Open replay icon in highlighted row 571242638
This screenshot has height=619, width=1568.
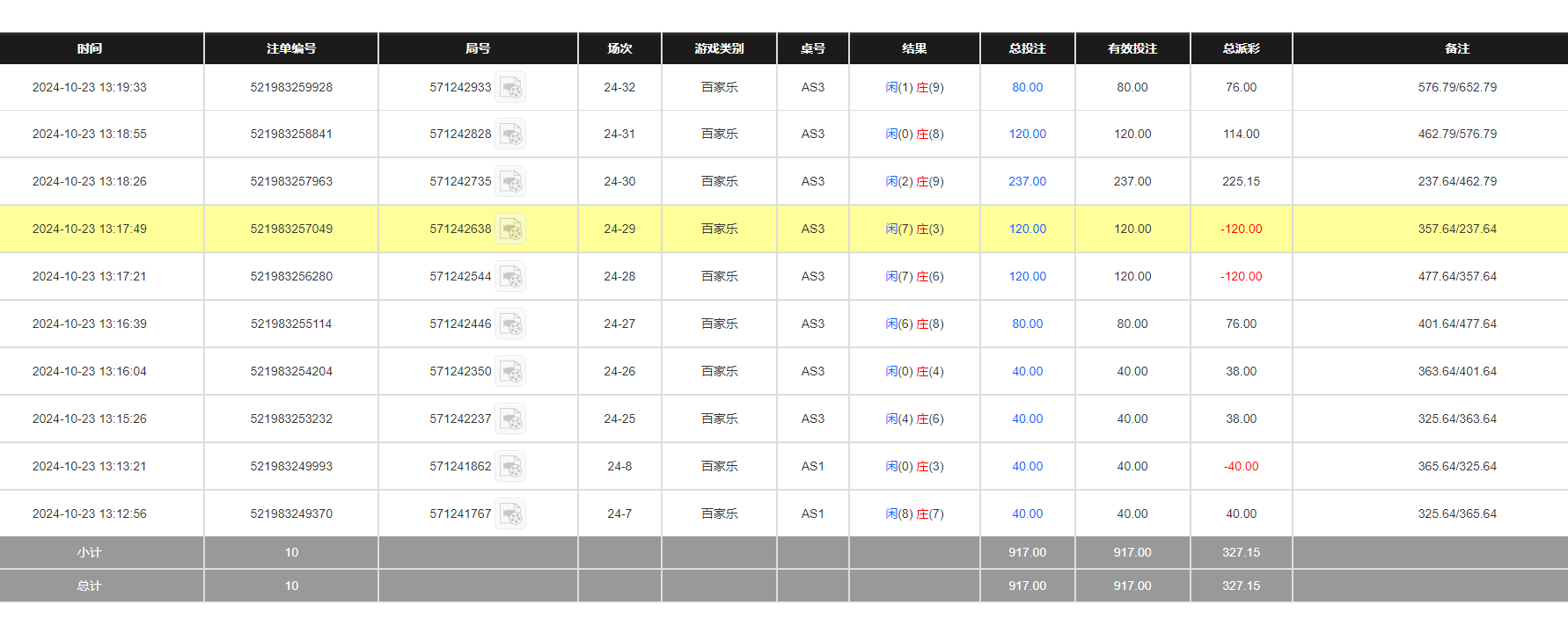(x=510, y=229)
